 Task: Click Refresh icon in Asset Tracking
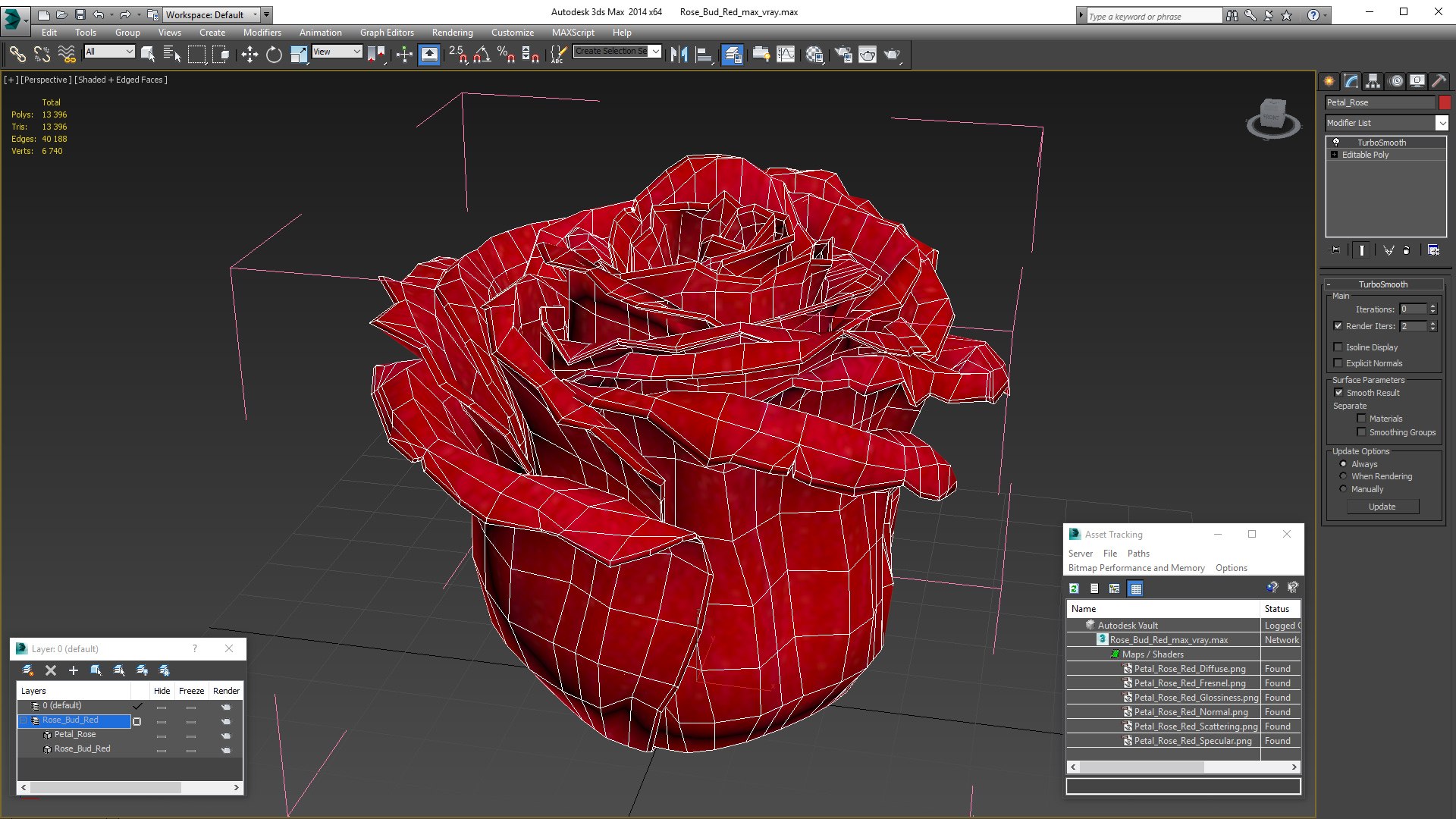click(x=1074, y=588)
